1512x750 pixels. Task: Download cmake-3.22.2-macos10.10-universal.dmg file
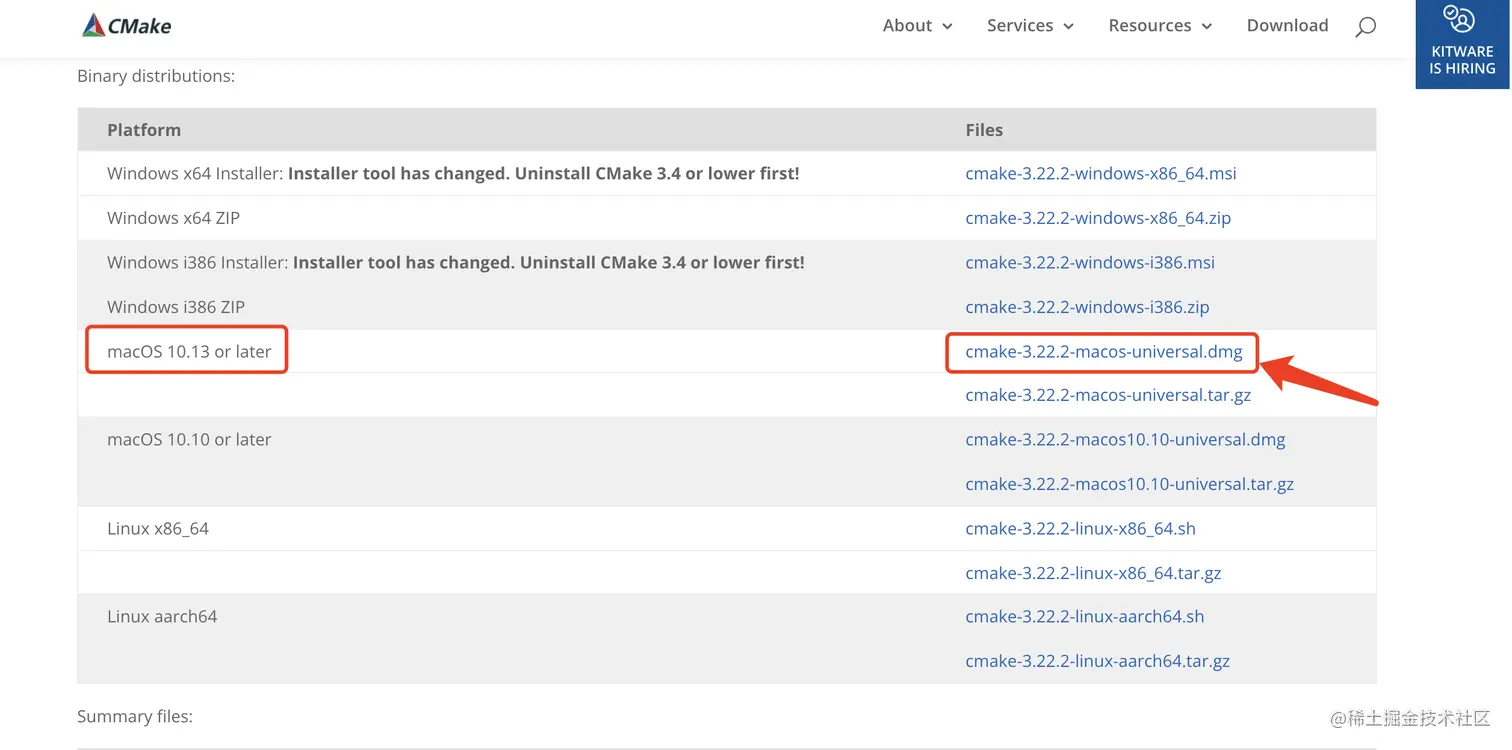1125,440
